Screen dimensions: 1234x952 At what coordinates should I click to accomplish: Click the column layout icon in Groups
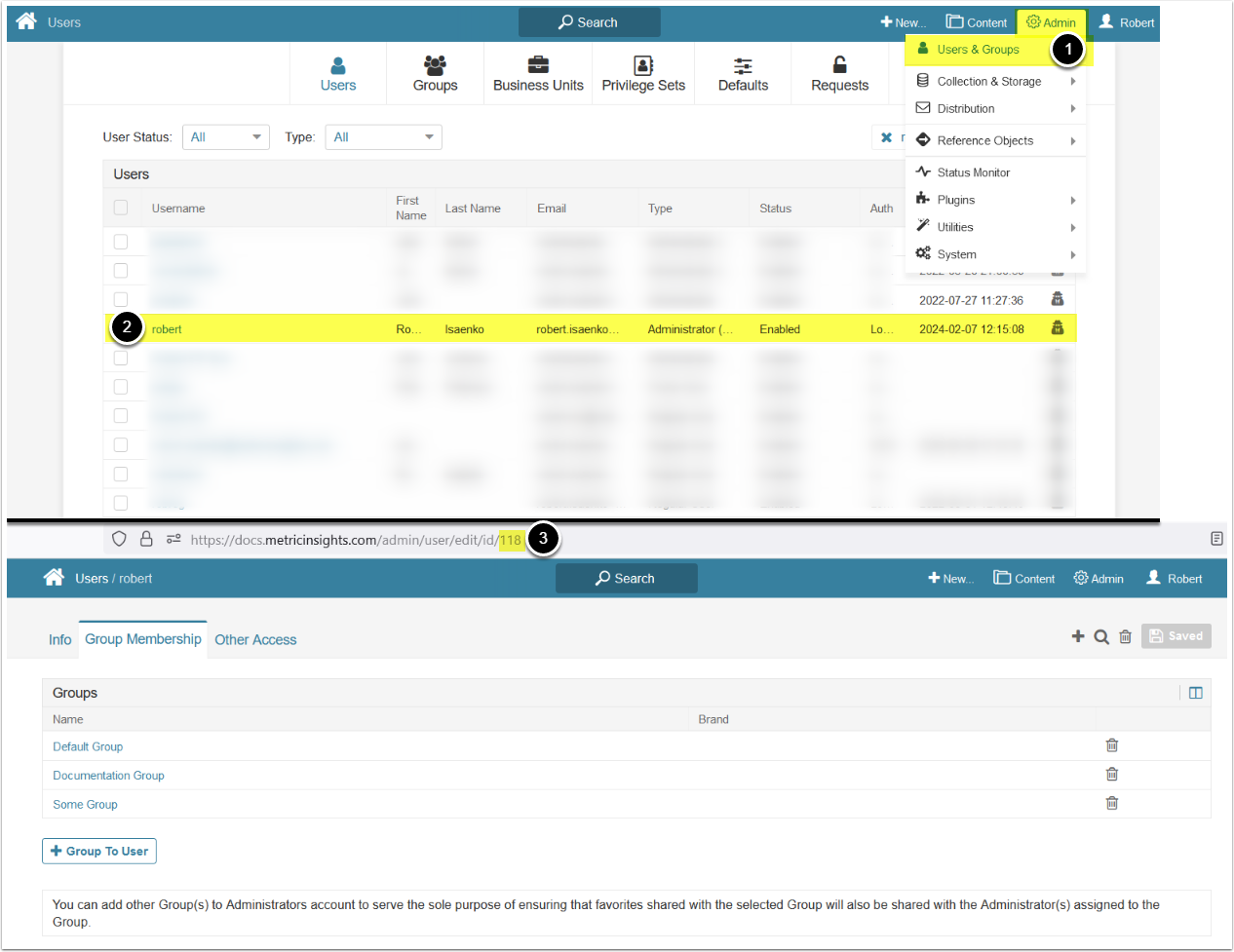[x=1195, y=693]
